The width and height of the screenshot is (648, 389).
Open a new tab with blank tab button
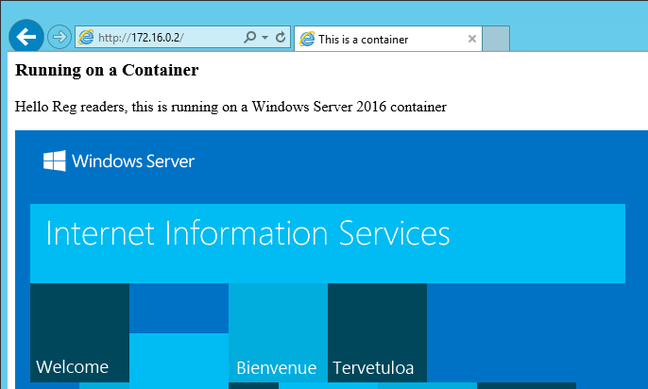pyautogui.click(x=496, y=39)
